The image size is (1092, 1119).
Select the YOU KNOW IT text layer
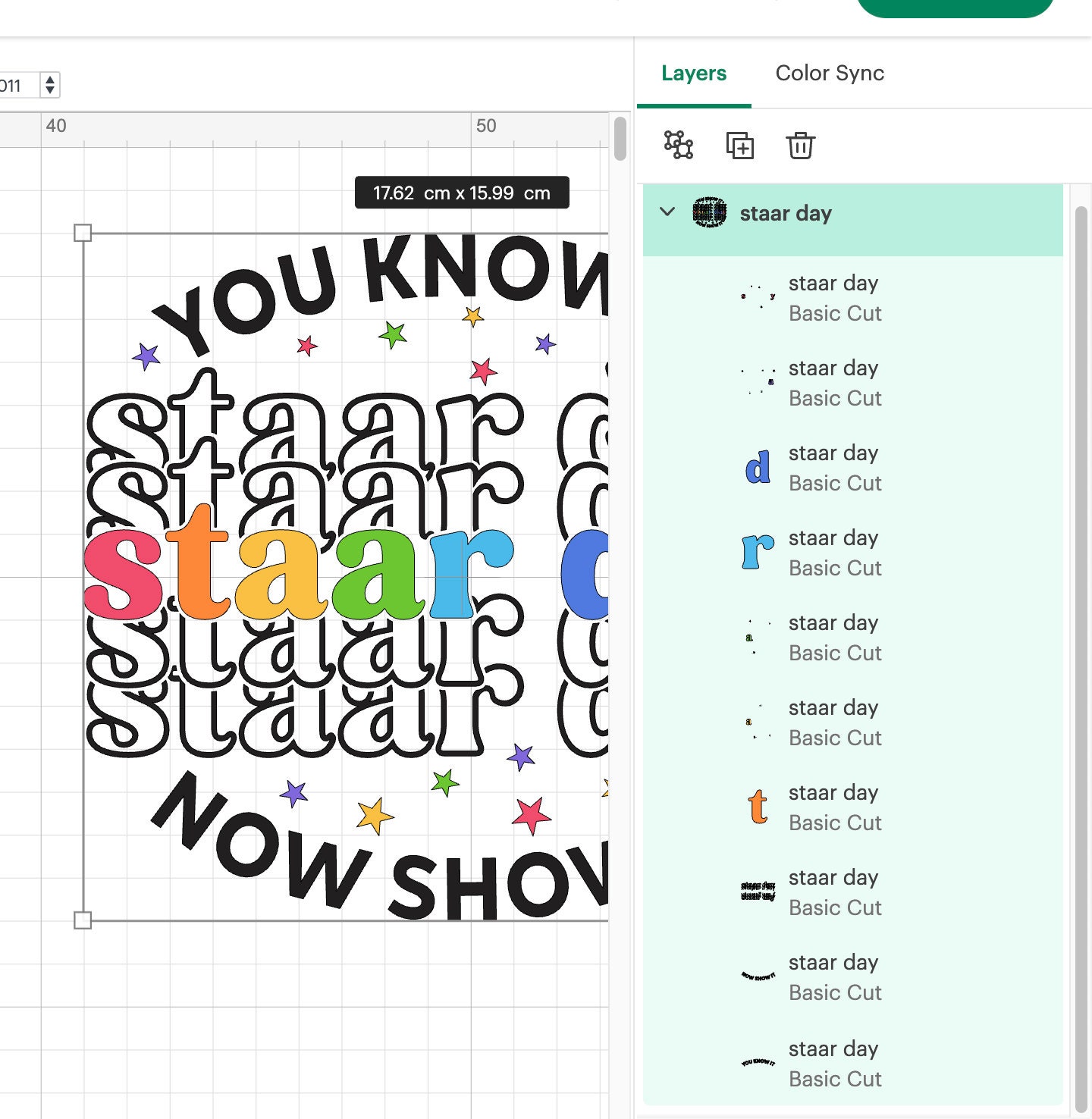pyautogui.click(x=833, y=1064)
